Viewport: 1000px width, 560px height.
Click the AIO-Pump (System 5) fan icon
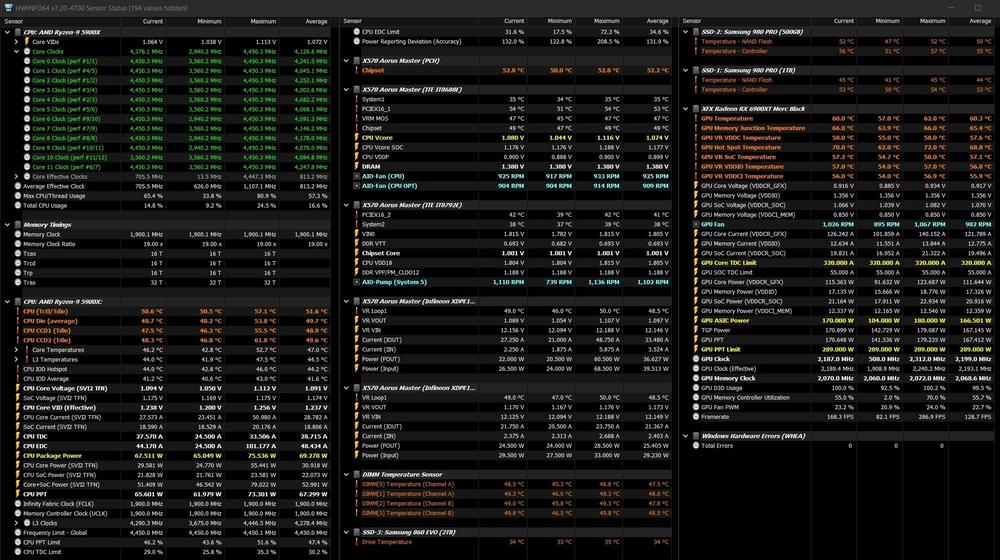tap(355, 282)
